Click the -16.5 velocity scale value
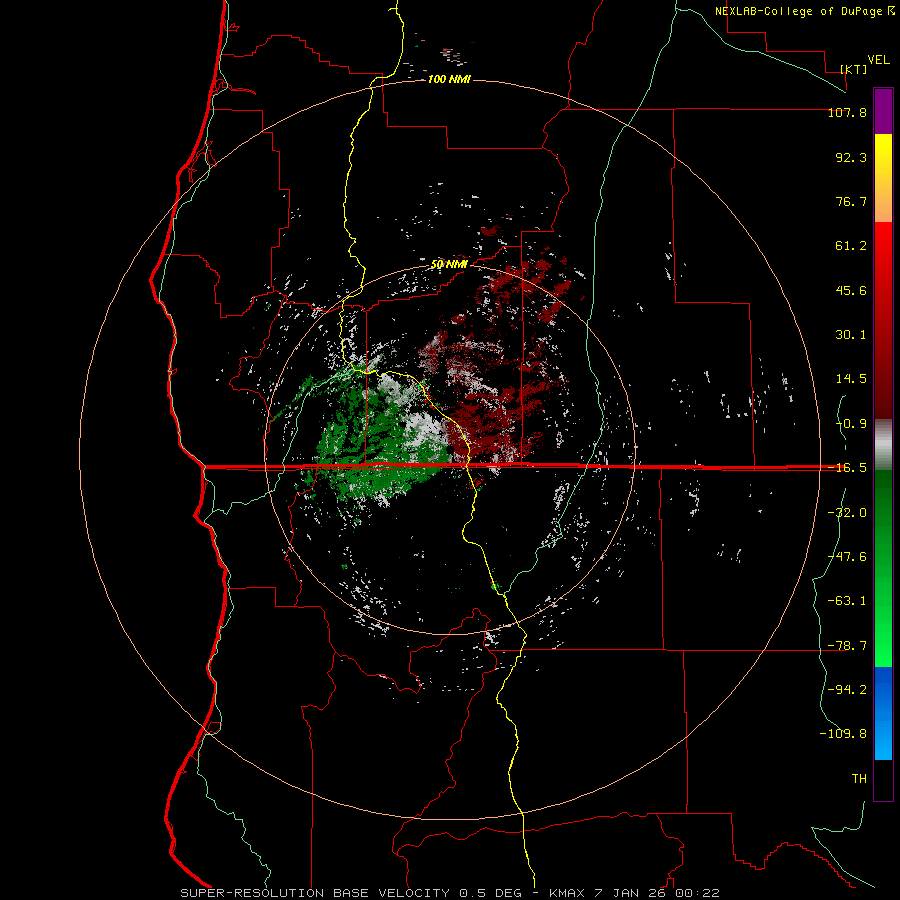 (847, 468)
